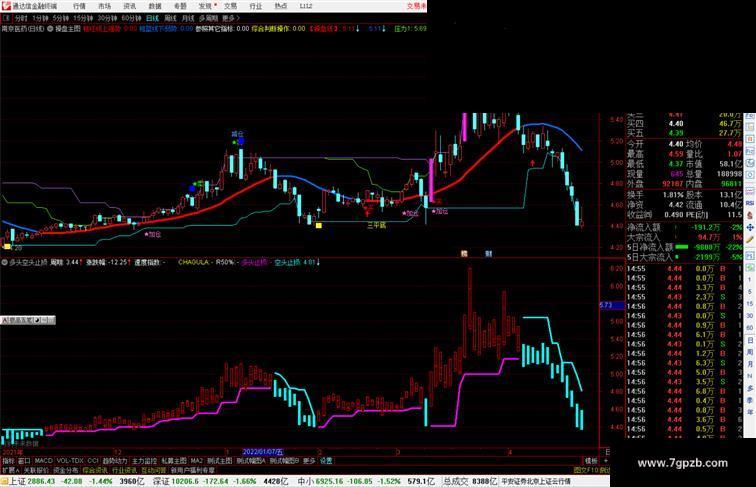
Task: Click the sub-chart 多头空头止损 indicator circle icon
Action: (x=4, y=263)
